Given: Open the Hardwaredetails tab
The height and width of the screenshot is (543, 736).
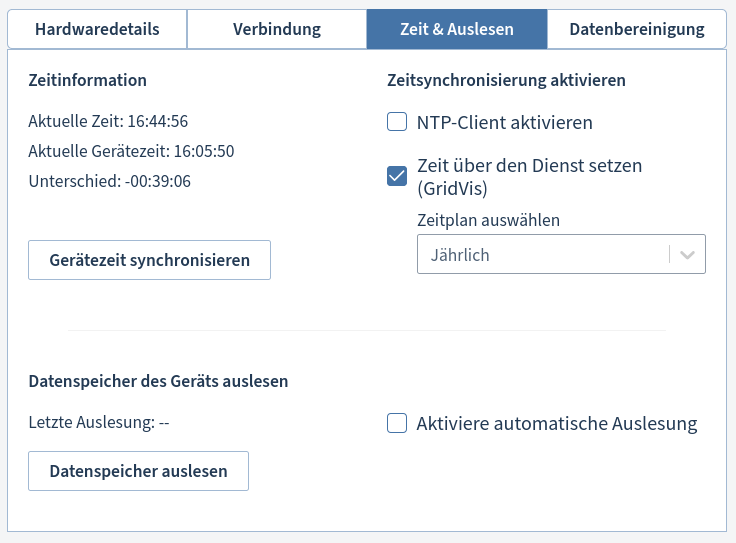Looking at the screenshot, I should [x=97, y=29].
